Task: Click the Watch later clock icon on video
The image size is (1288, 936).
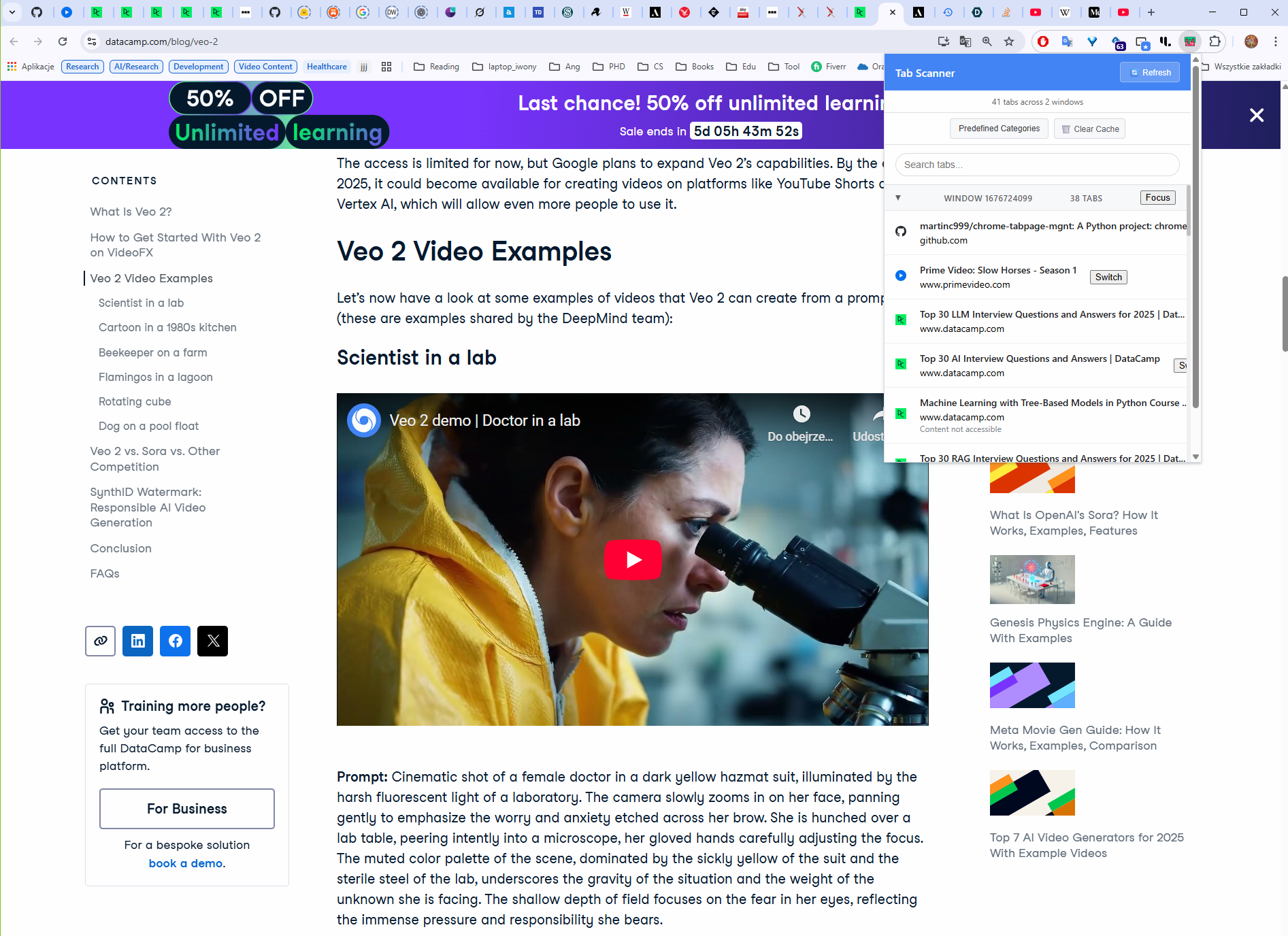Action: pos(801,414)
